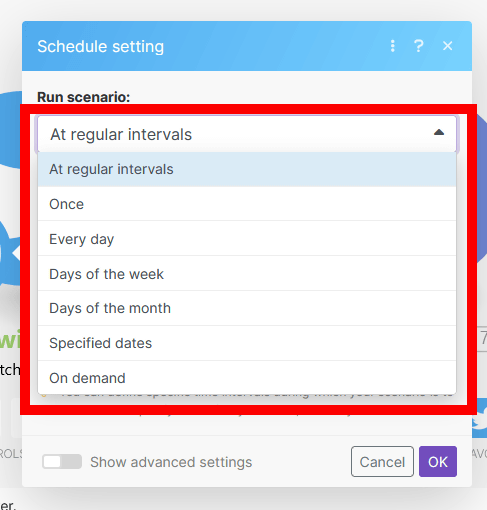
Task: Click the Run scenario select box
Action: pyautogui.click(x=247, y=134)
